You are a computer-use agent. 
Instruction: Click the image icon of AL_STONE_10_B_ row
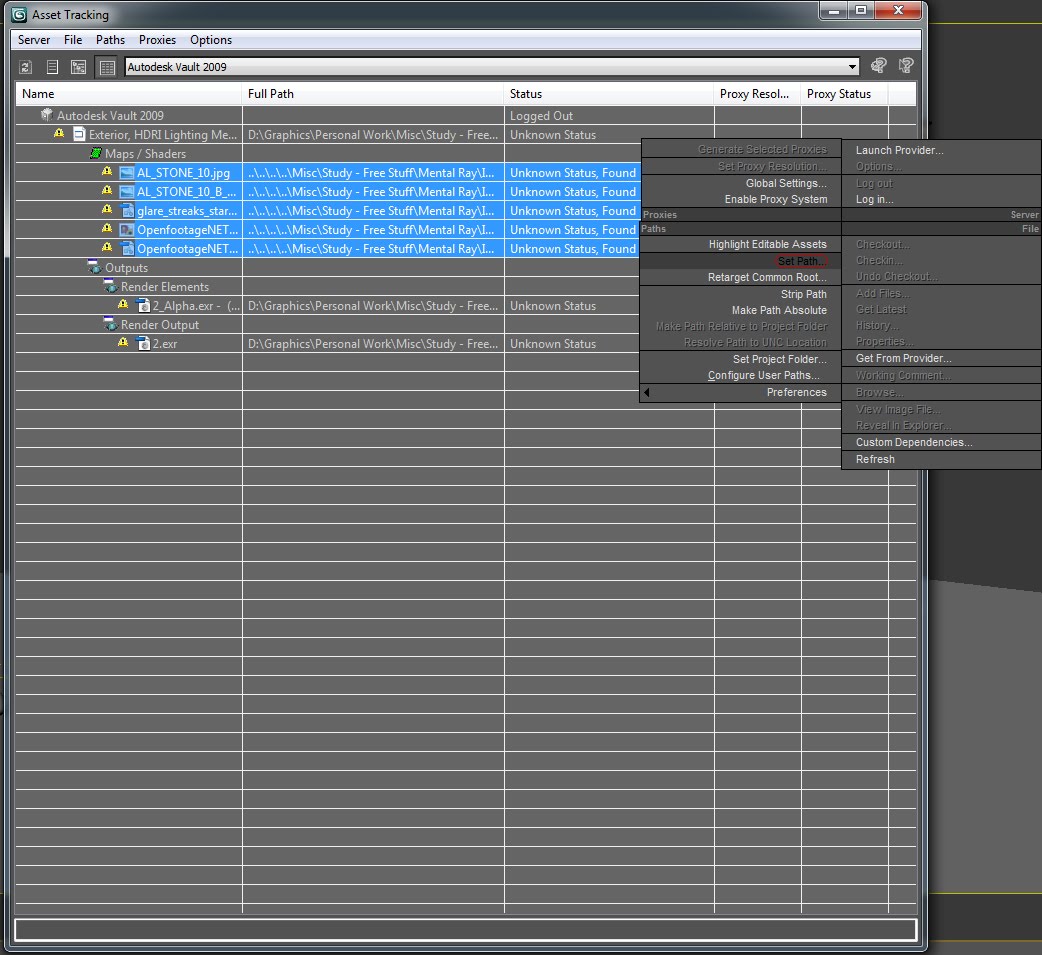(127, 192)
